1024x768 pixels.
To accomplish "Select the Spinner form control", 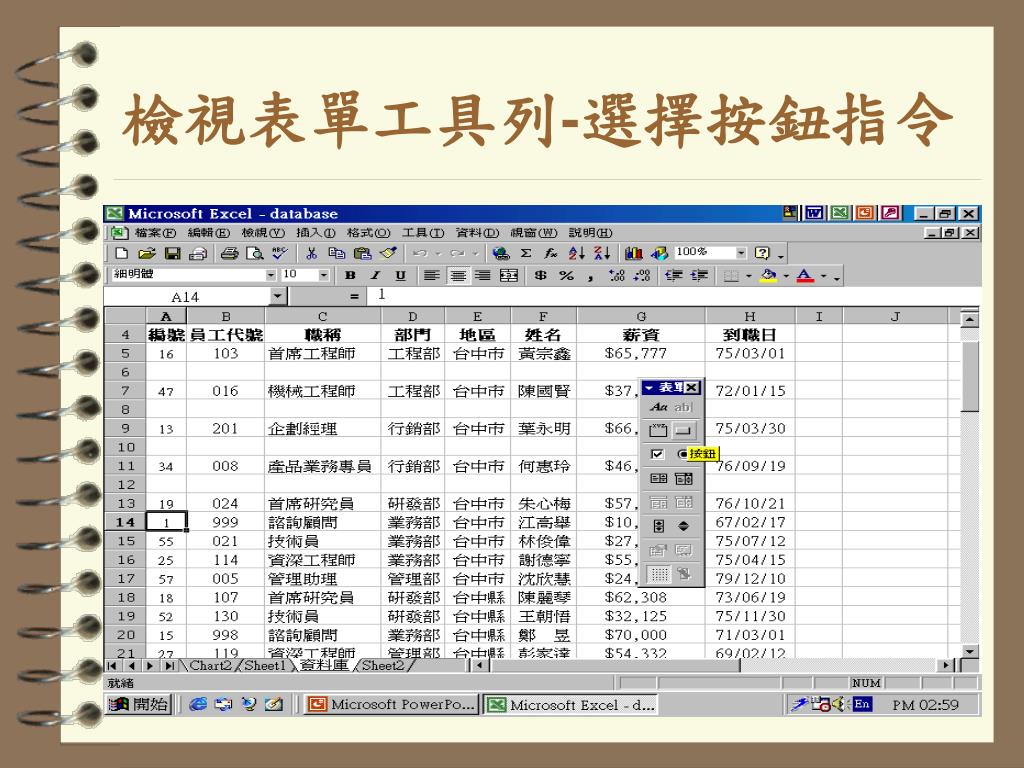I will tap(684, 526).
